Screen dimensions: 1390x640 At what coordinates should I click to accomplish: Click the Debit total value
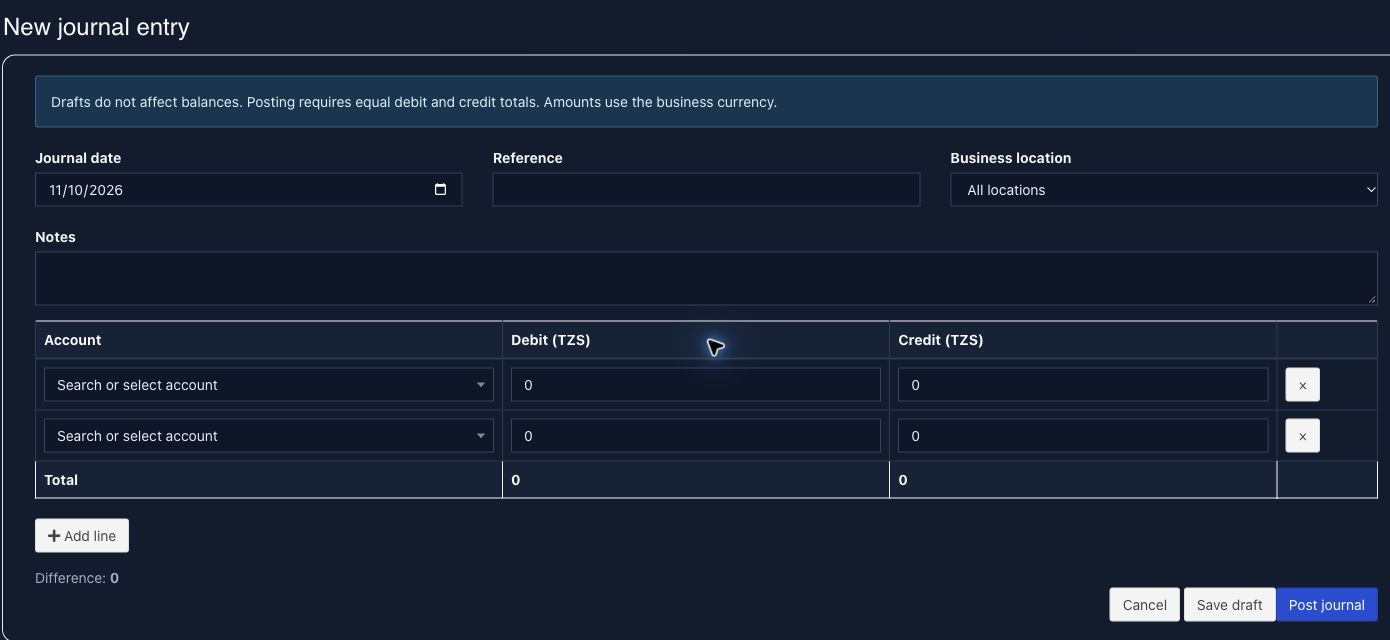516,480
